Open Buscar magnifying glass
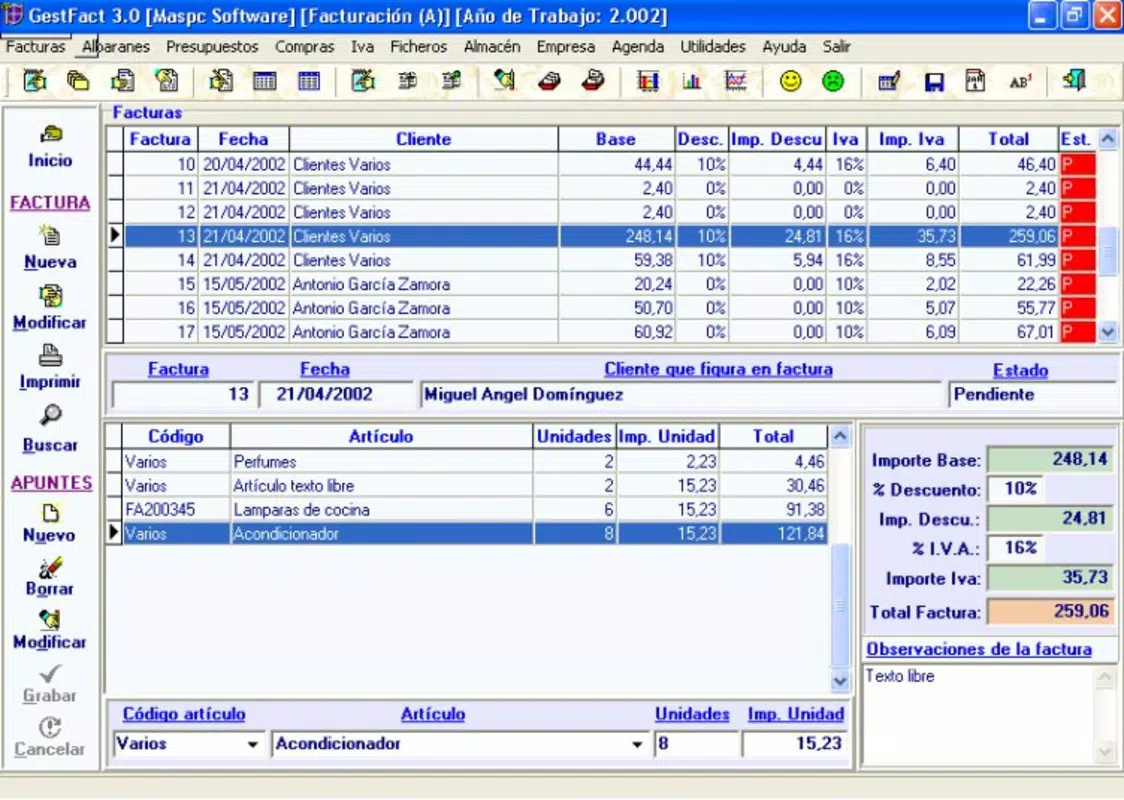This screenshot has width=1124, height=800. point(50,429)
